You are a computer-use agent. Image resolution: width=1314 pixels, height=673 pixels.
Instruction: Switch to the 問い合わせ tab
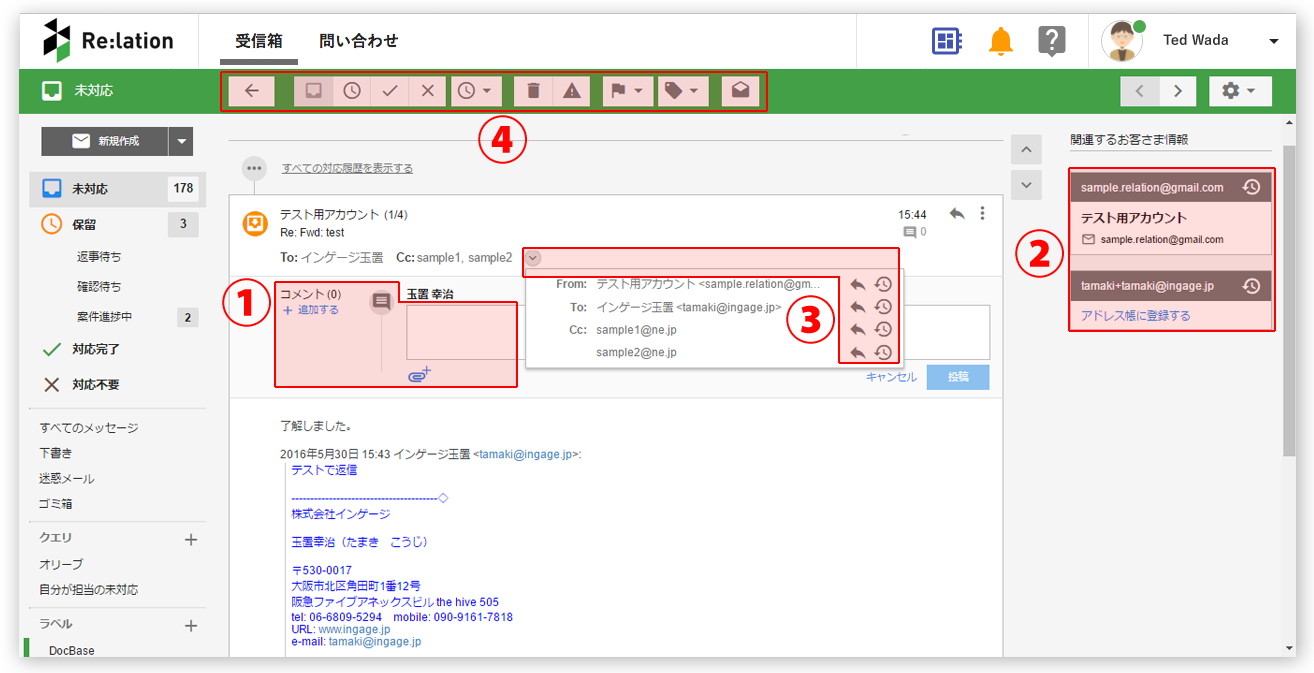[x=359, y=41]
